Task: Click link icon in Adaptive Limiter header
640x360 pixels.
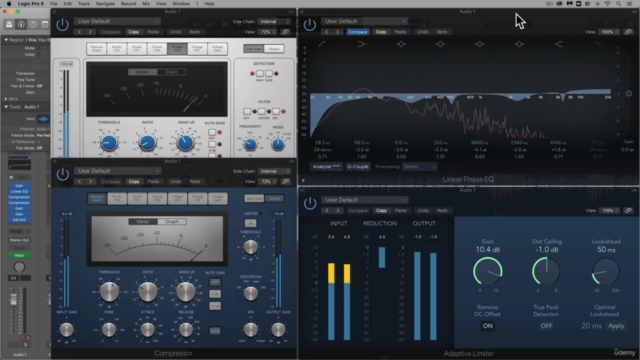Action: [x=629, y=211]
